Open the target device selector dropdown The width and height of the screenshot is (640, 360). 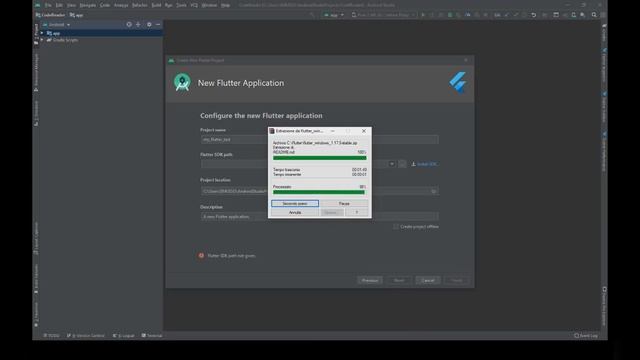coord(383,15)
